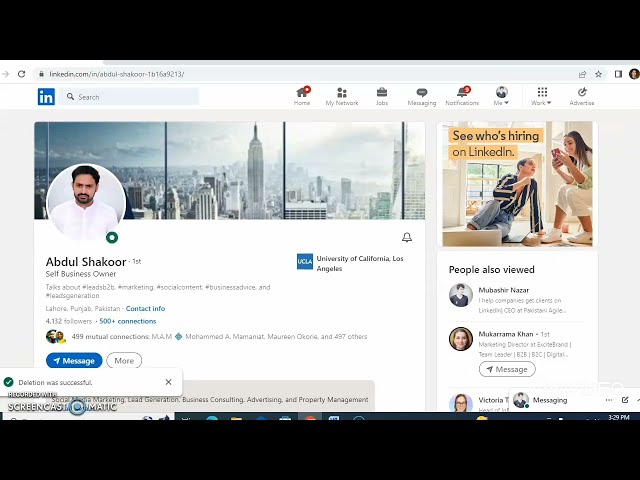Open Mubashir Nazar's profile name
Screen dimensions: 640x480
pyautogui.click(x=504, y=290)
